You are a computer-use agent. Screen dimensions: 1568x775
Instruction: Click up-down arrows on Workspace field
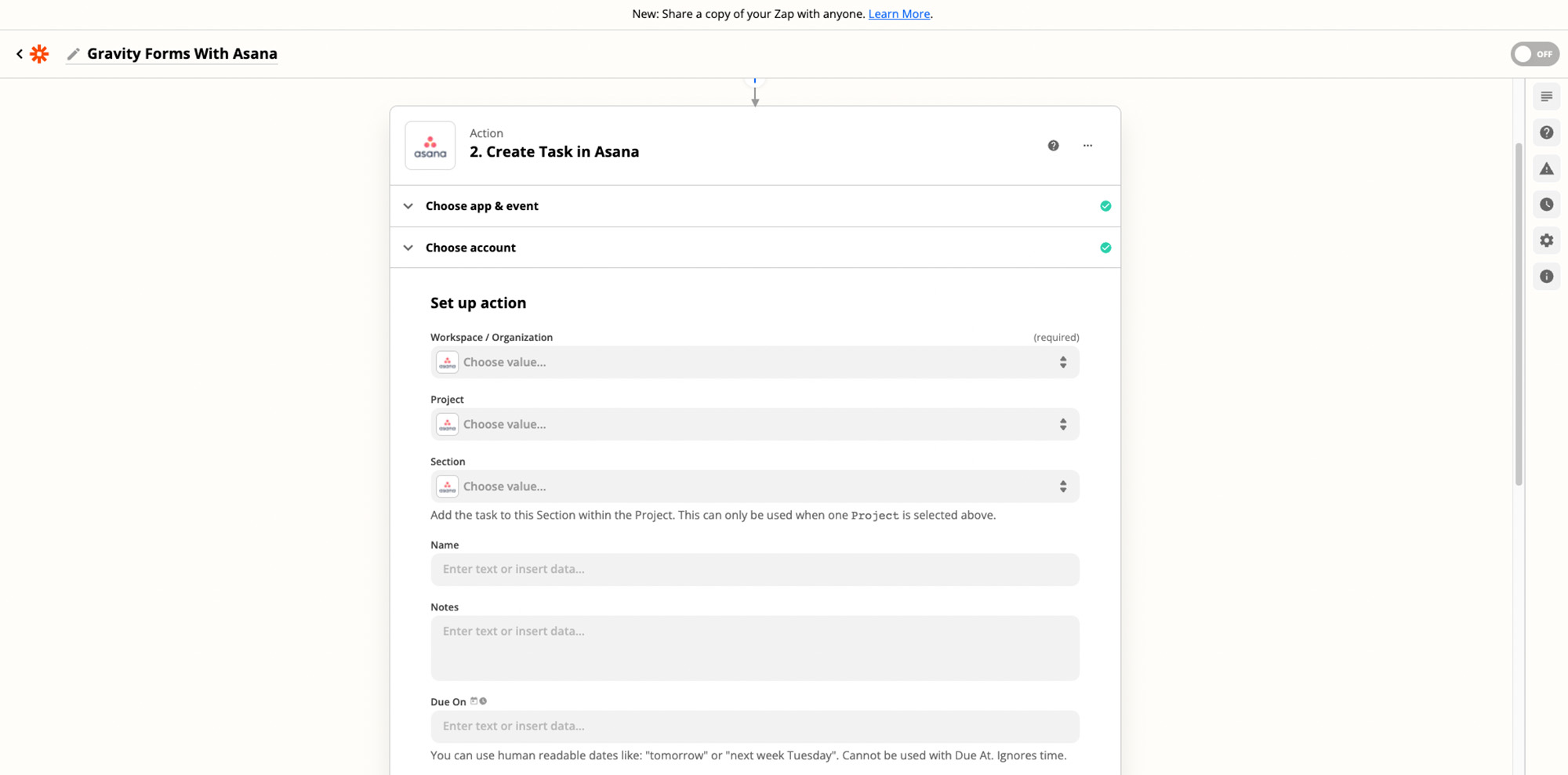[x=1063, y=362]
